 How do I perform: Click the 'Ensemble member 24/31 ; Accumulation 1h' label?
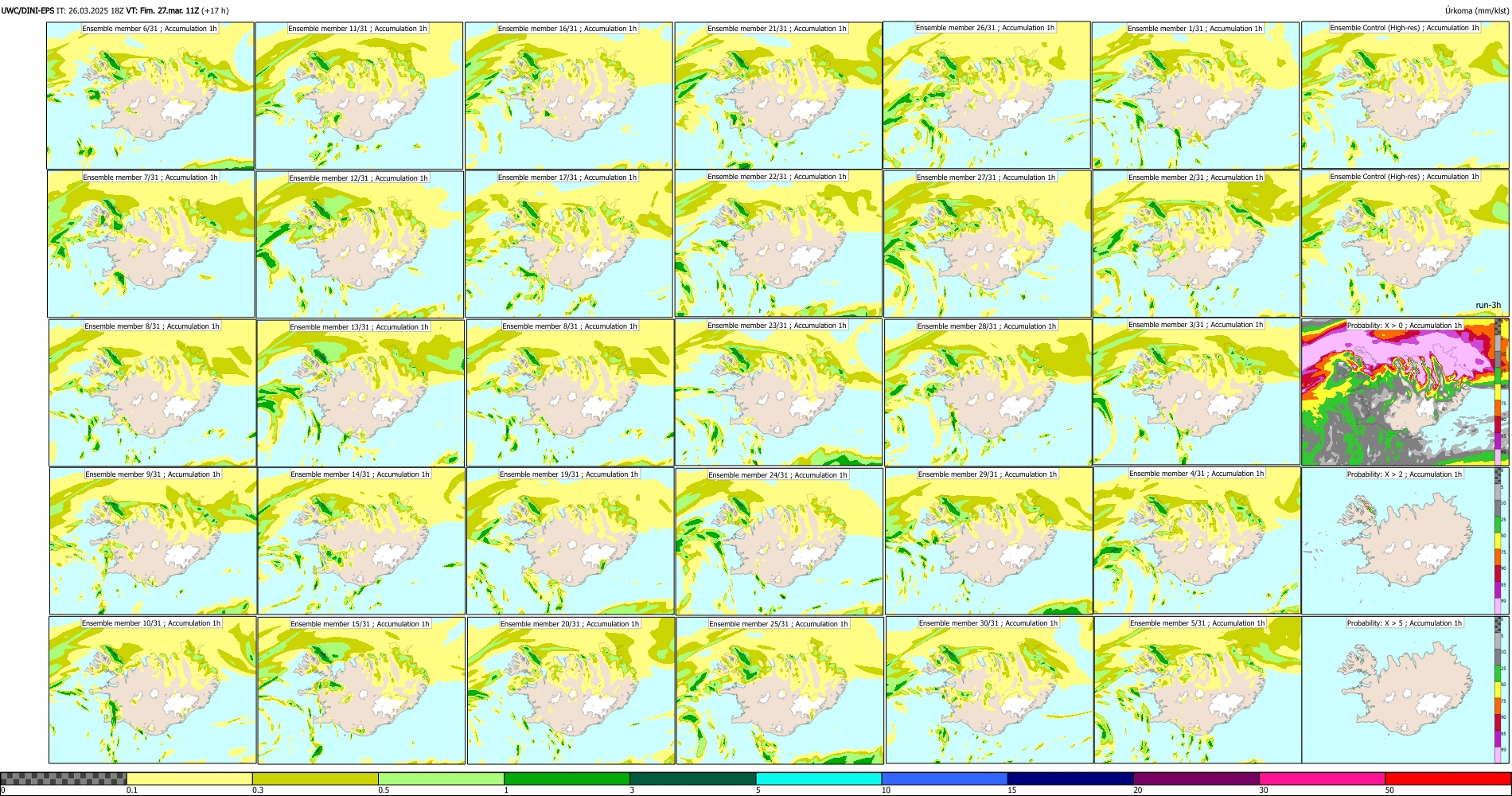point(778,475)
